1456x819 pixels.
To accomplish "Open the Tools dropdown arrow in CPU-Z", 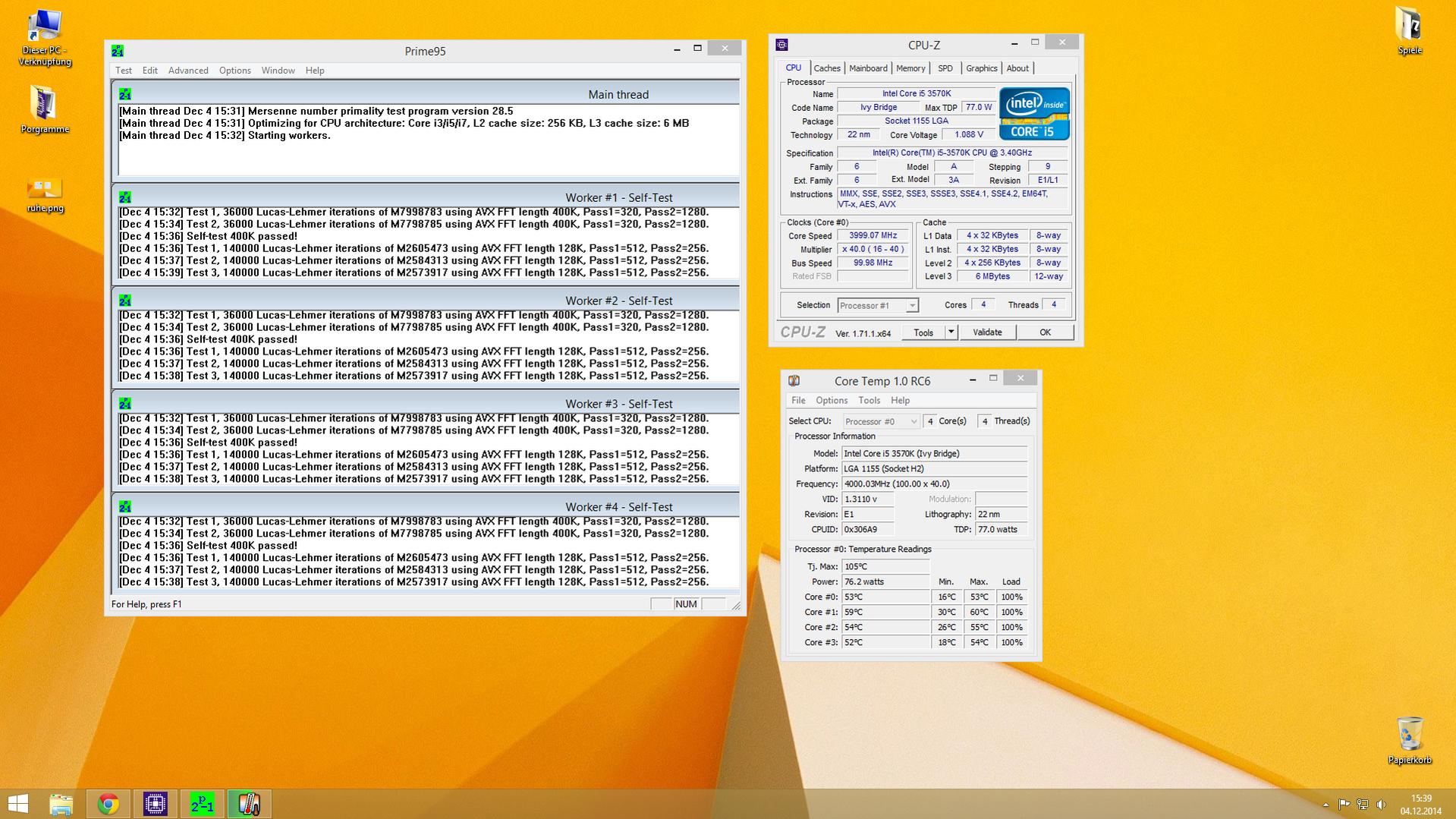I will click(x=951, y=332).
